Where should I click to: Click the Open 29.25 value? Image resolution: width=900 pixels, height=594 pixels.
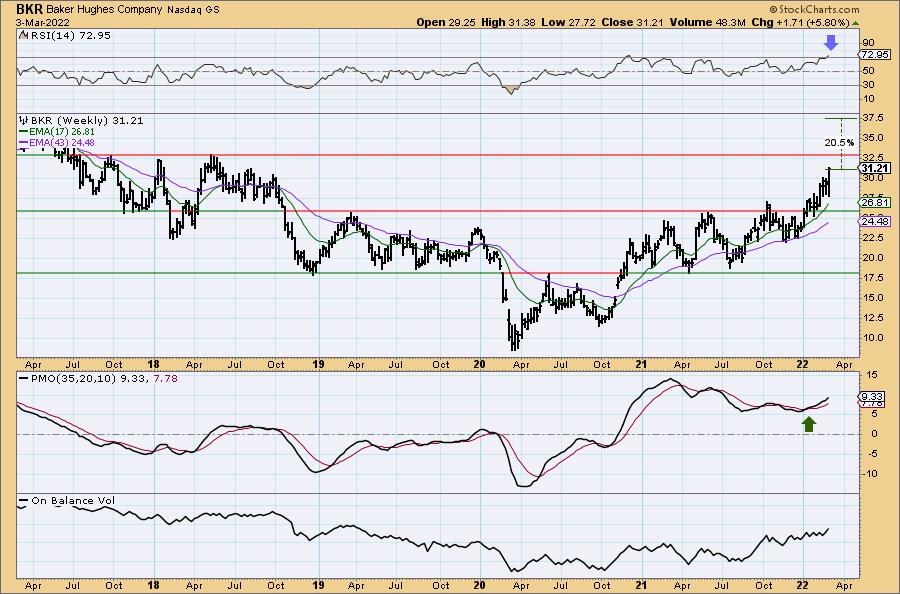pos(445,22)
